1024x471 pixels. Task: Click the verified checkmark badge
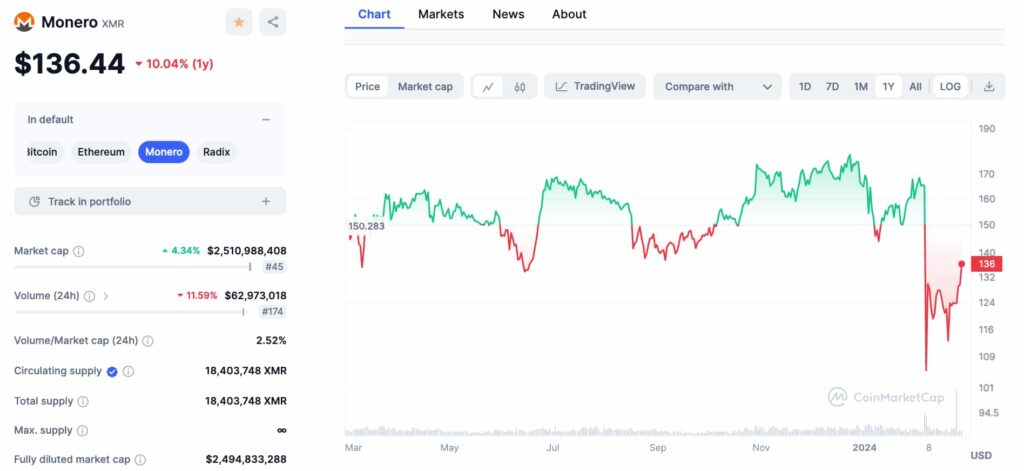[x=112, y=371]
